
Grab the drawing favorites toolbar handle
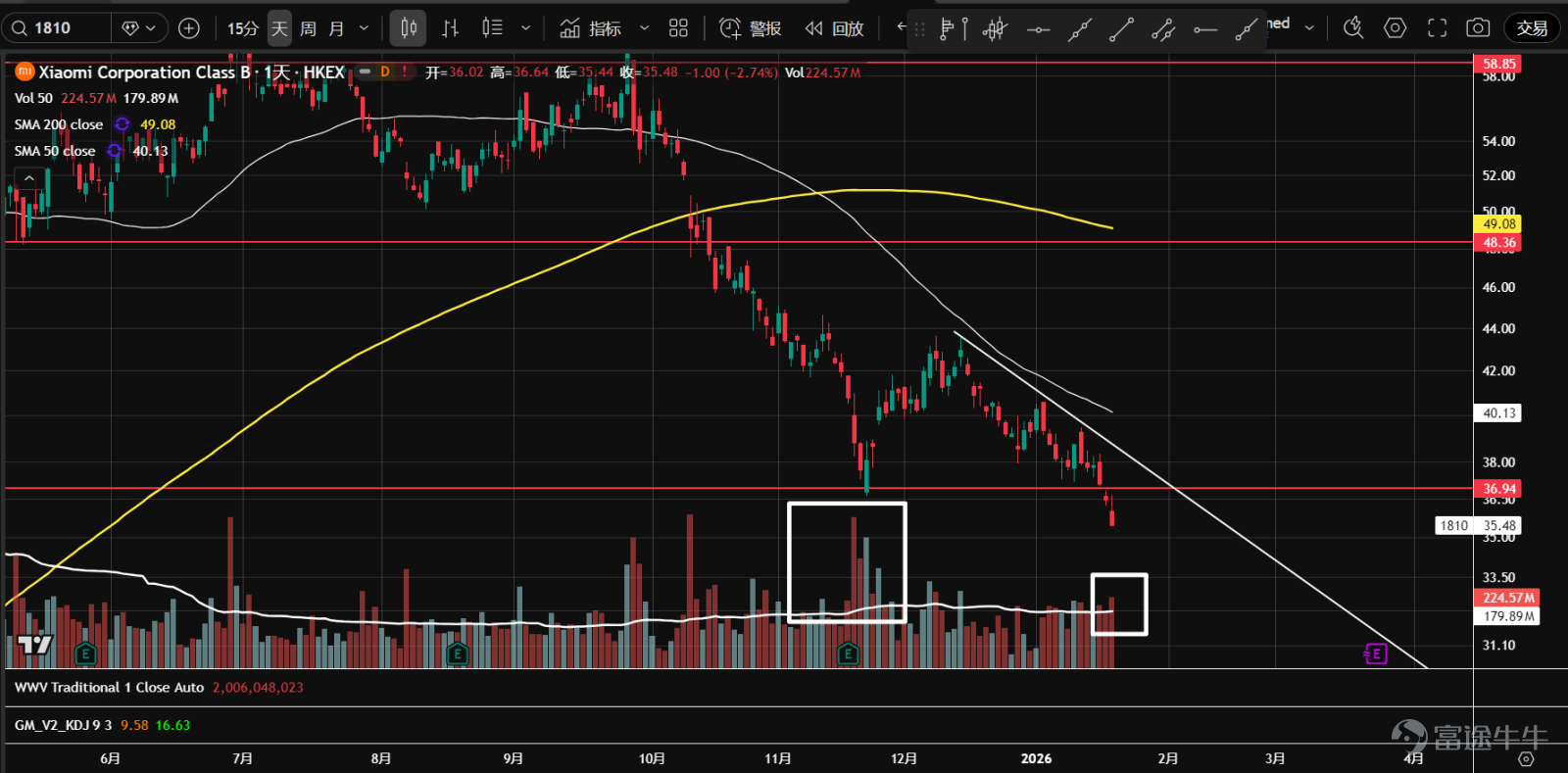tap(919, 29)
